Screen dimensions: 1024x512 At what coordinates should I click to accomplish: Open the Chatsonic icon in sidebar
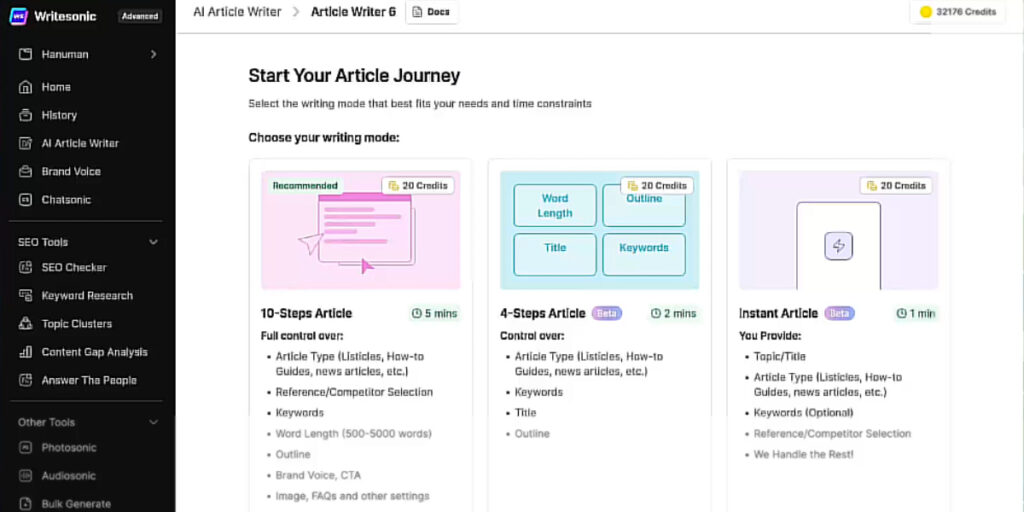point(25,199)
